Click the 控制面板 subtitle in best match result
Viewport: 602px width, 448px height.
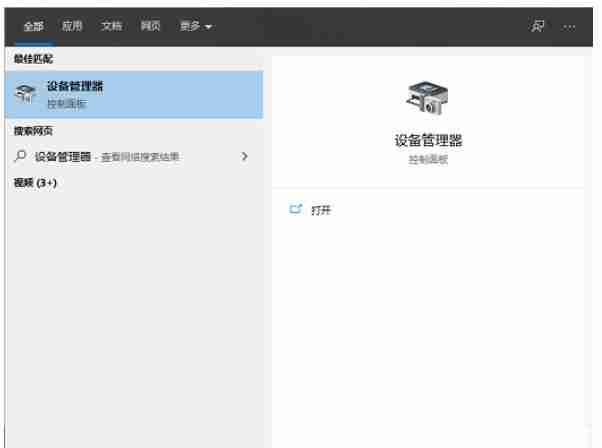(66, 104)
